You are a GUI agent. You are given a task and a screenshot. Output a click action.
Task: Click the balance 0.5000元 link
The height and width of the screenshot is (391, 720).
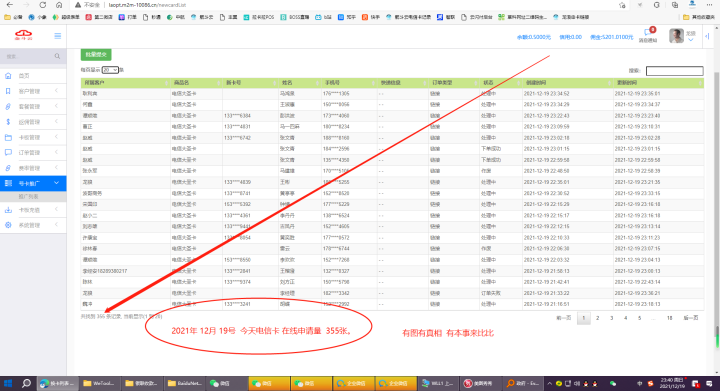(534, 37)
